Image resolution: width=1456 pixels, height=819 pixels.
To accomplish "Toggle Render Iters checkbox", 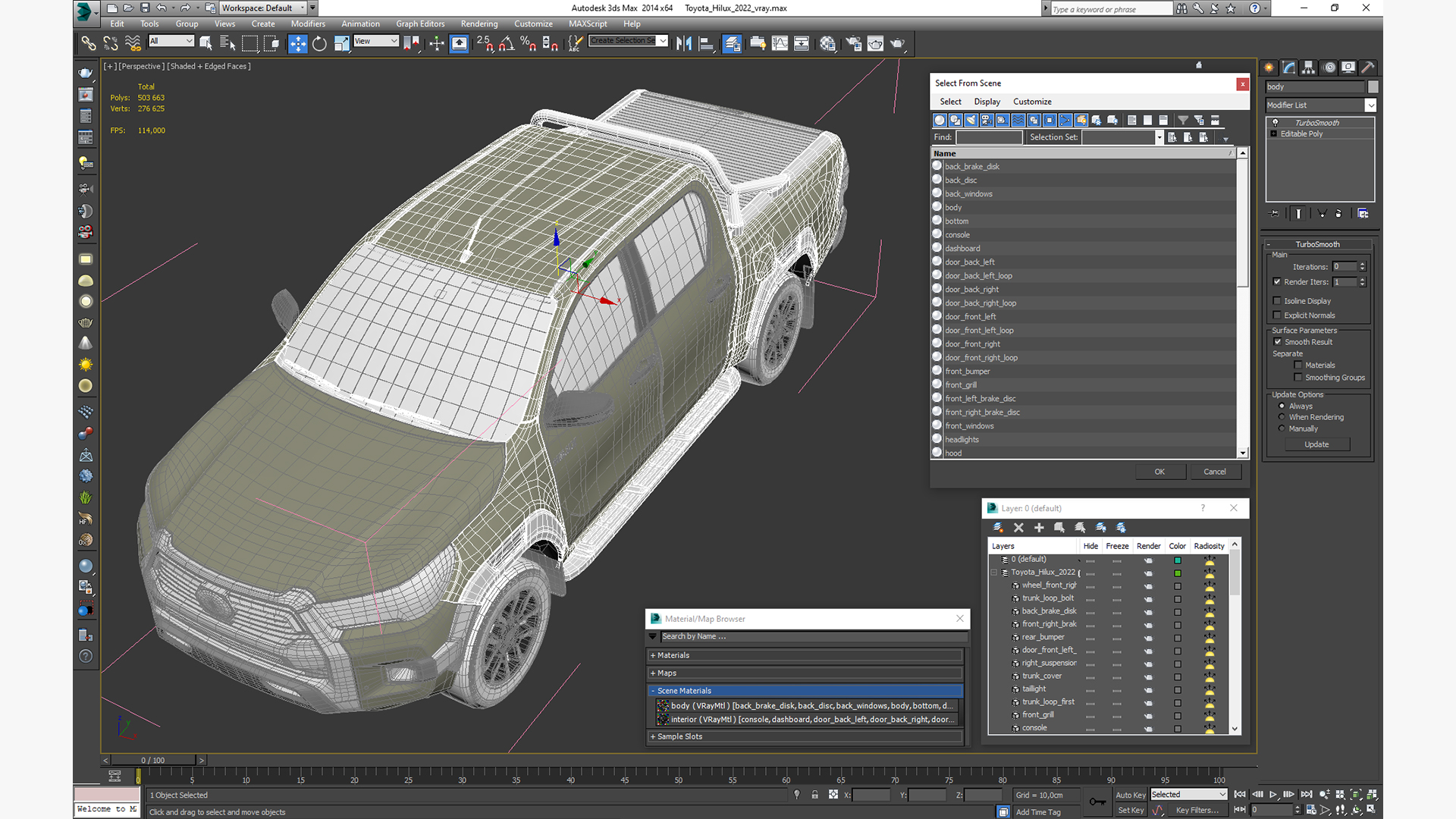I will pos(1277,282).
